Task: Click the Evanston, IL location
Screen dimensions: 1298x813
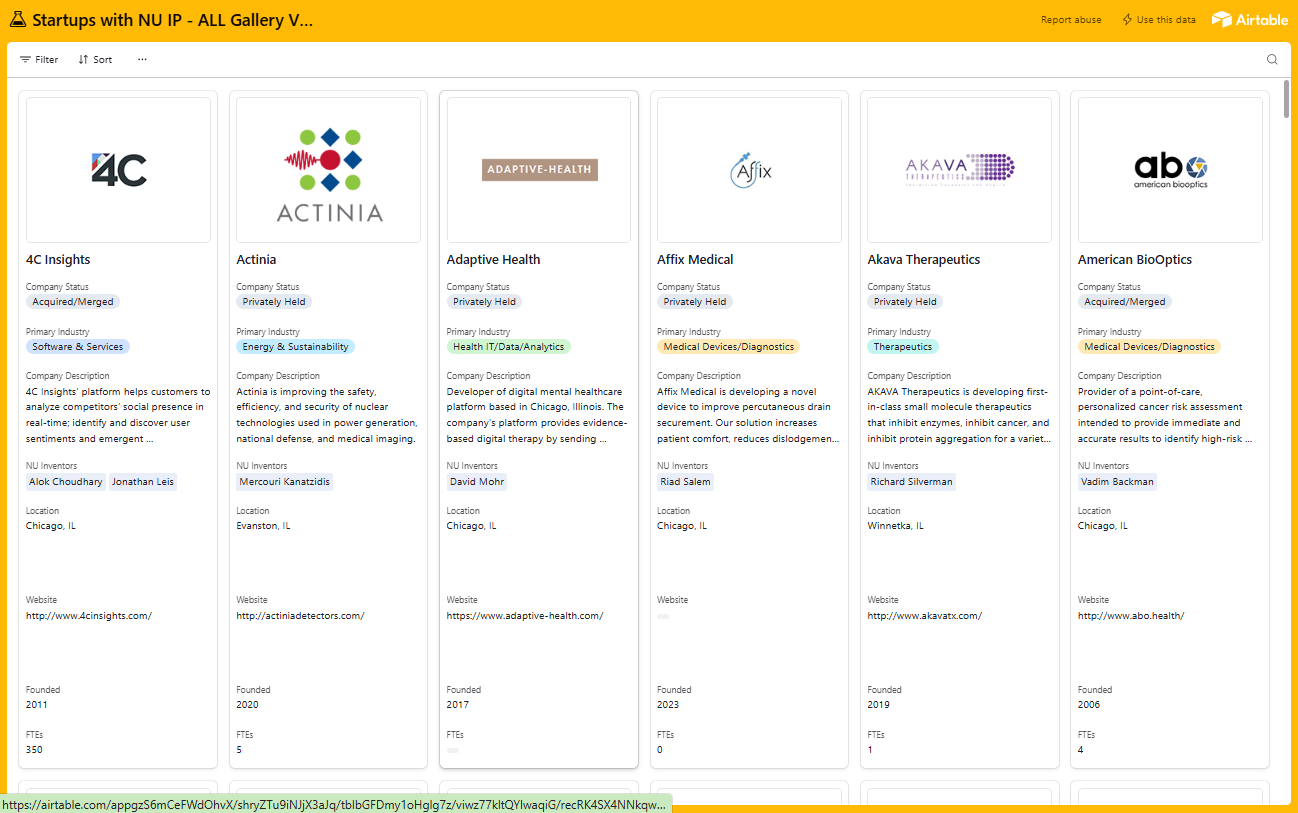Action: pos(263,526)
